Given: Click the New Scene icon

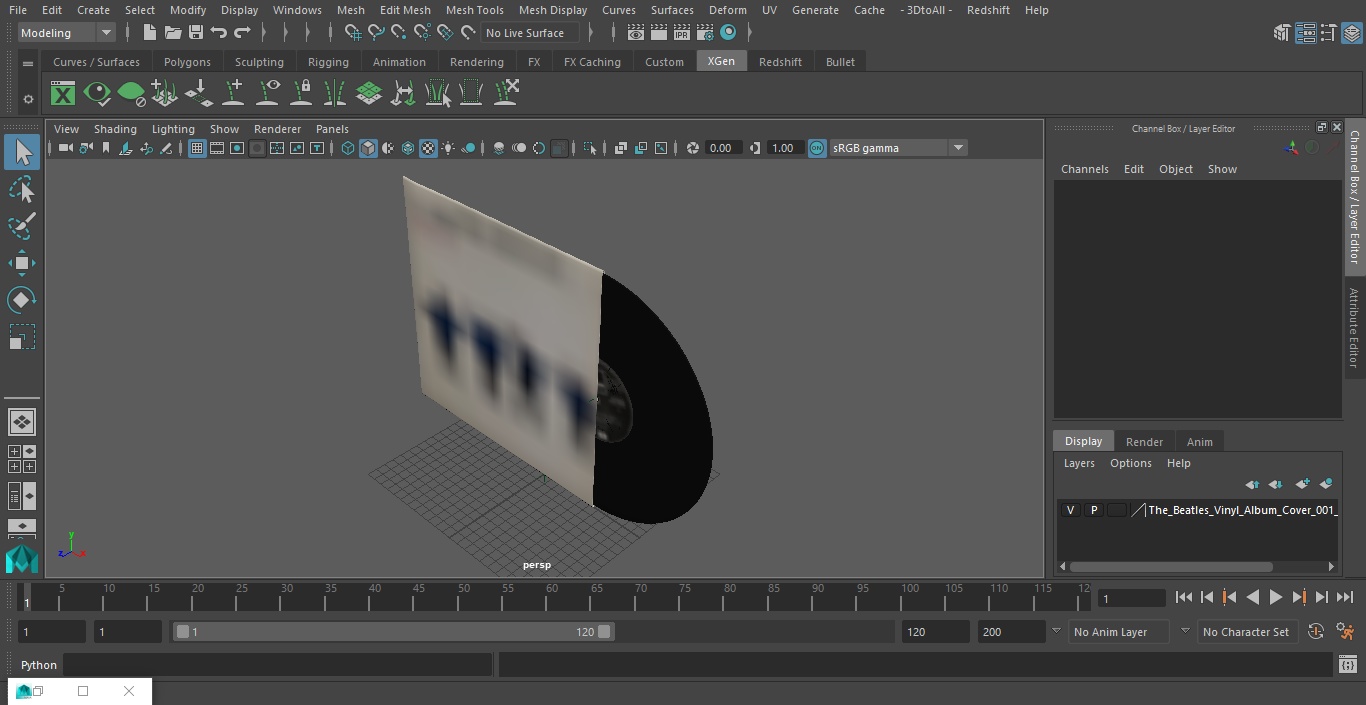Looking at the screenshot, I should tap(149, 33).
